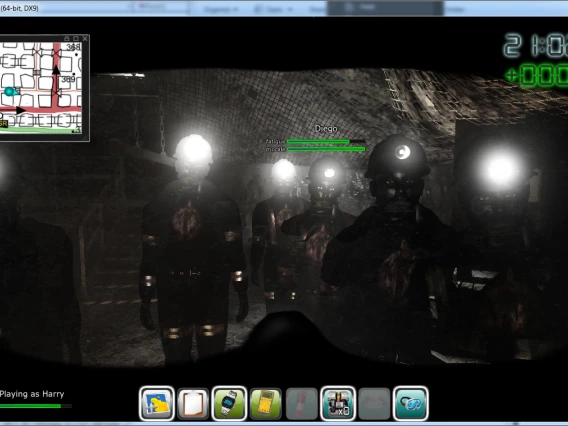Select the digital wristwatch item
Viewport: 568px width, 426px height.
tap(229, 404)
